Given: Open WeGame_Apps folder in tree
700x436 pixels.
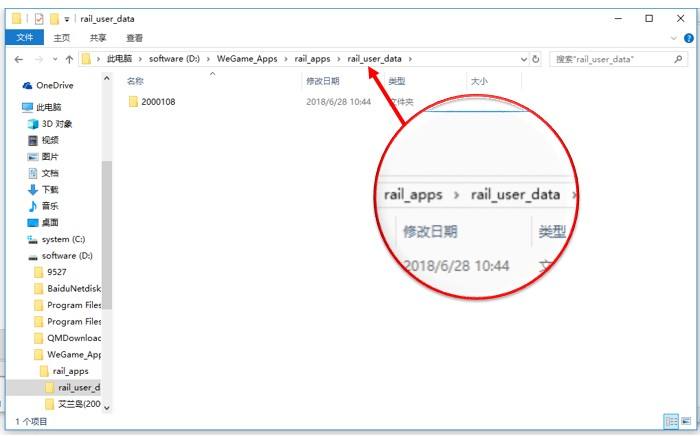Looking at the screenshot, I should pyautogui.click(x=74, y=355).
